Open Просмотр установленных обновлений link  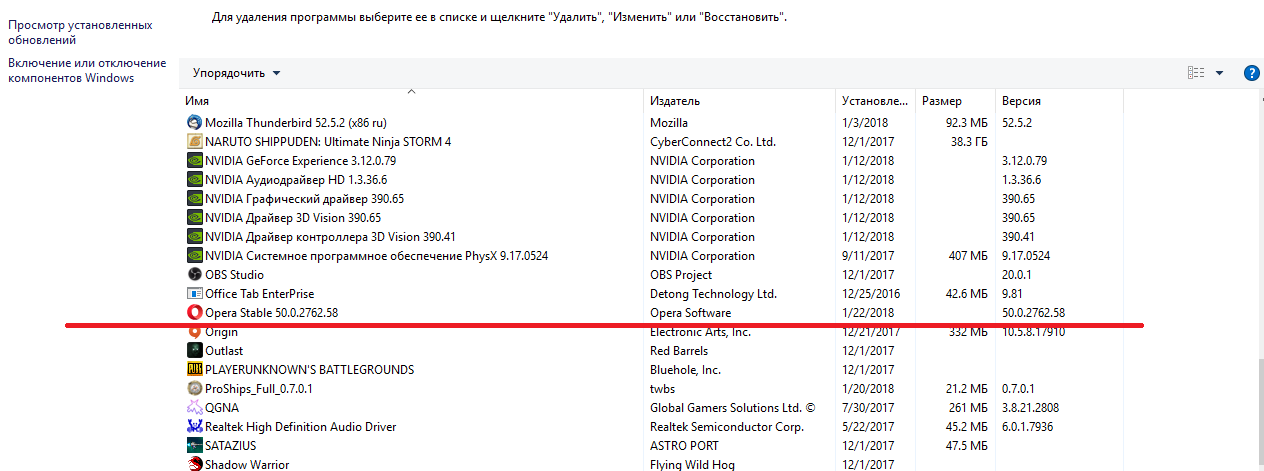[x=80, y=32]
